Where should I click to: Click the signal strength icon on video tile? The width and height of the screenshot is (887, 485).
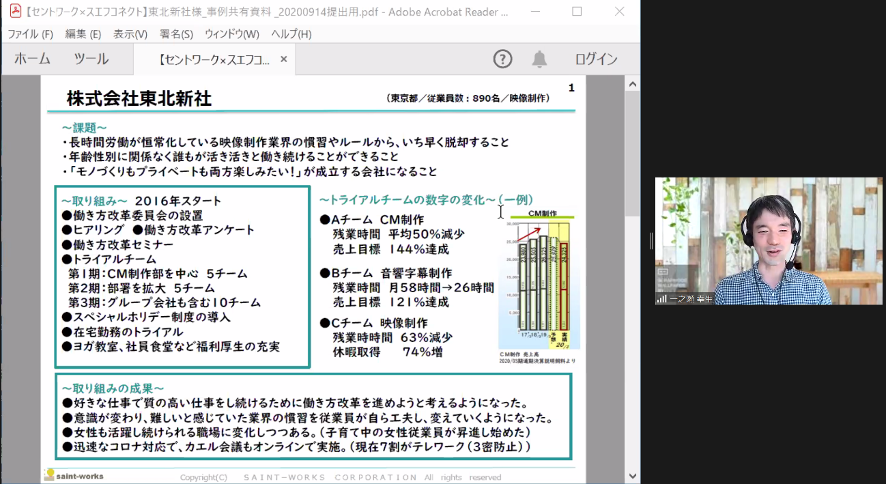661,299
